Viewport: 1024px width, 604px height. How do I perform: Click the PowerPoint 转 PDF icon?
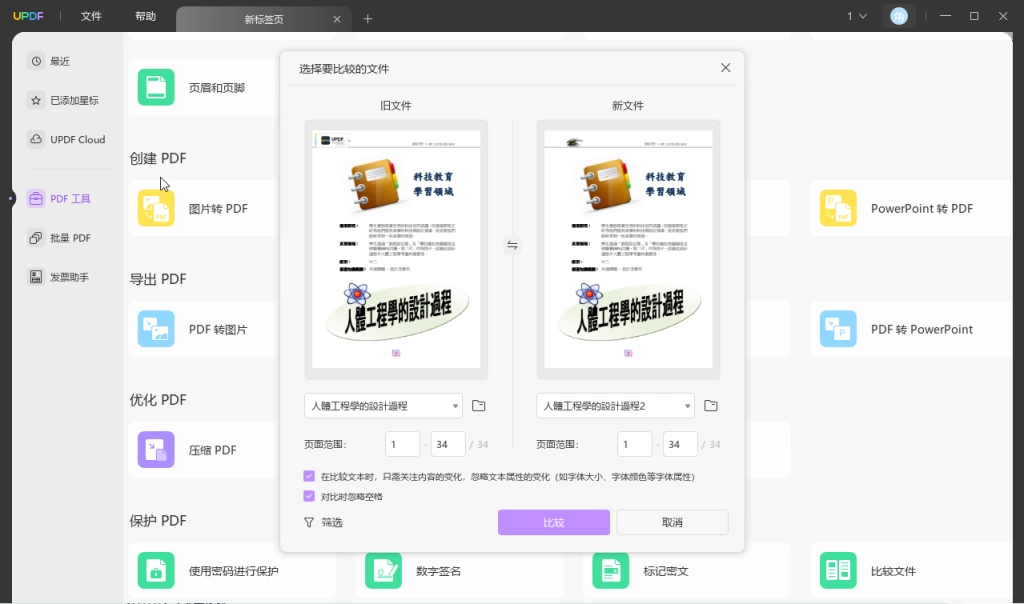838,208
